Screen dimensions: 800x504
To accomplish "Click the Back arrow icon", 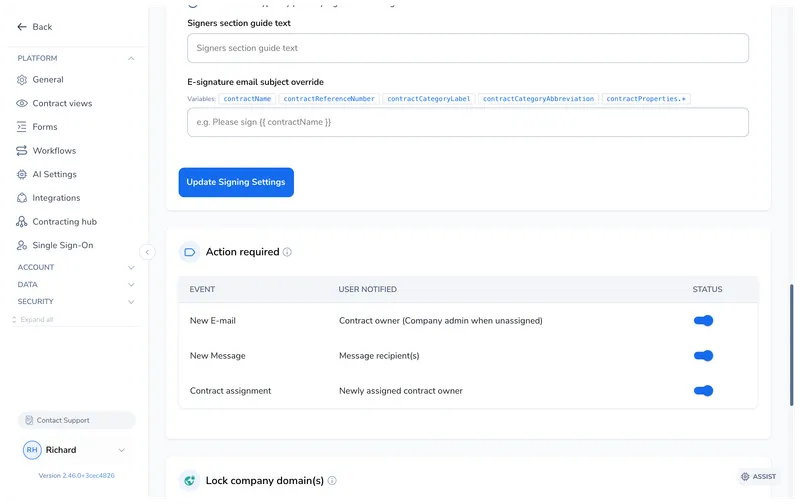I will [x=21, y=27].
